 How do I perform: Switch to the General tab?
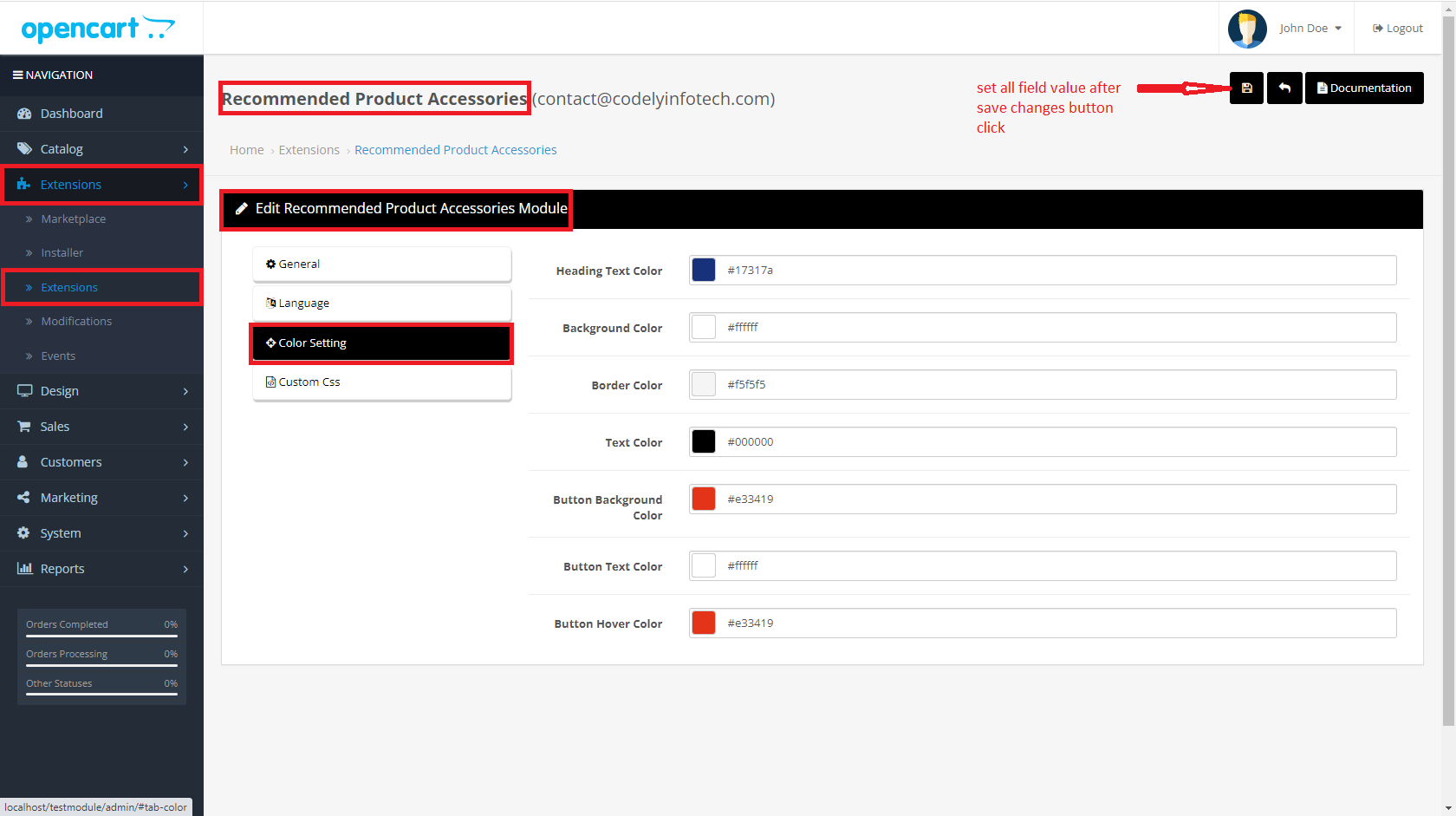381,264
